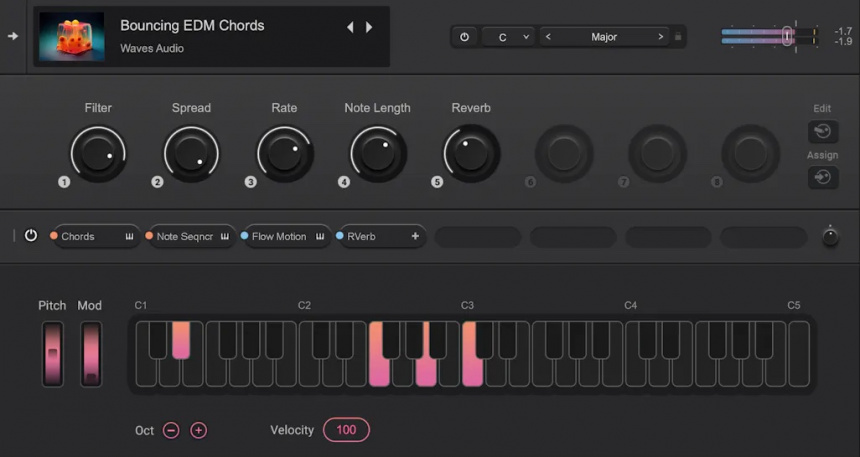Viewport: 860px width, 457px height.
Task: Click the plus icon on RVerb
Action: 415,236
